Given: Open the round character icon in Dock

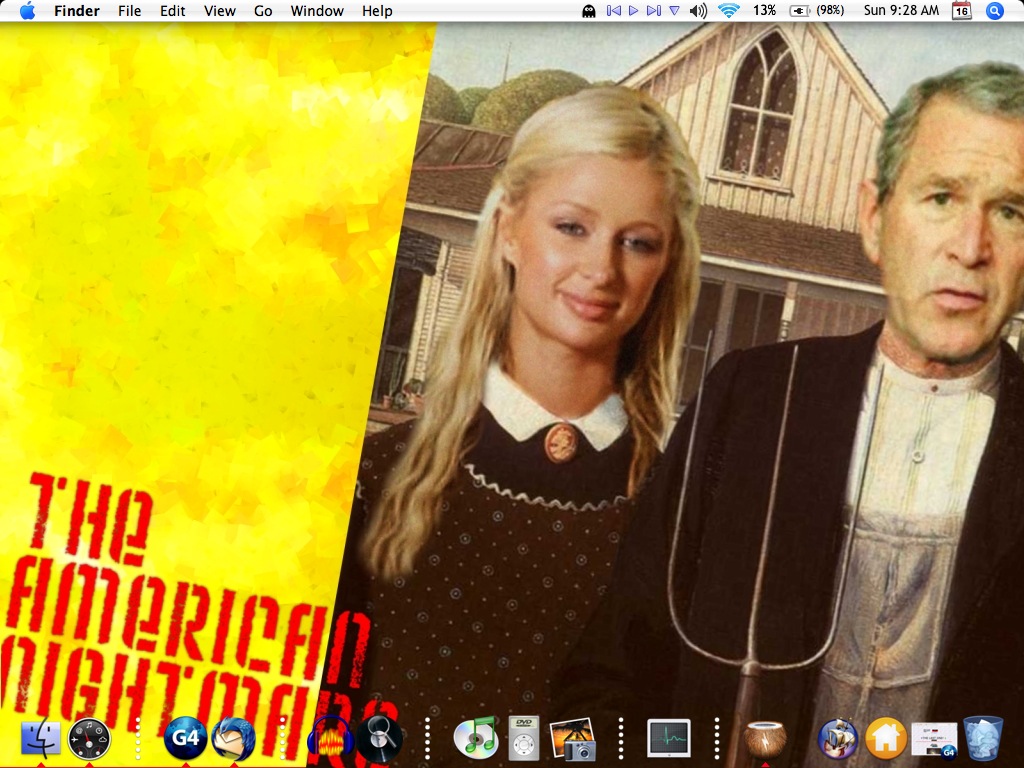Looking at the screenshot, I should click(838, 739).
